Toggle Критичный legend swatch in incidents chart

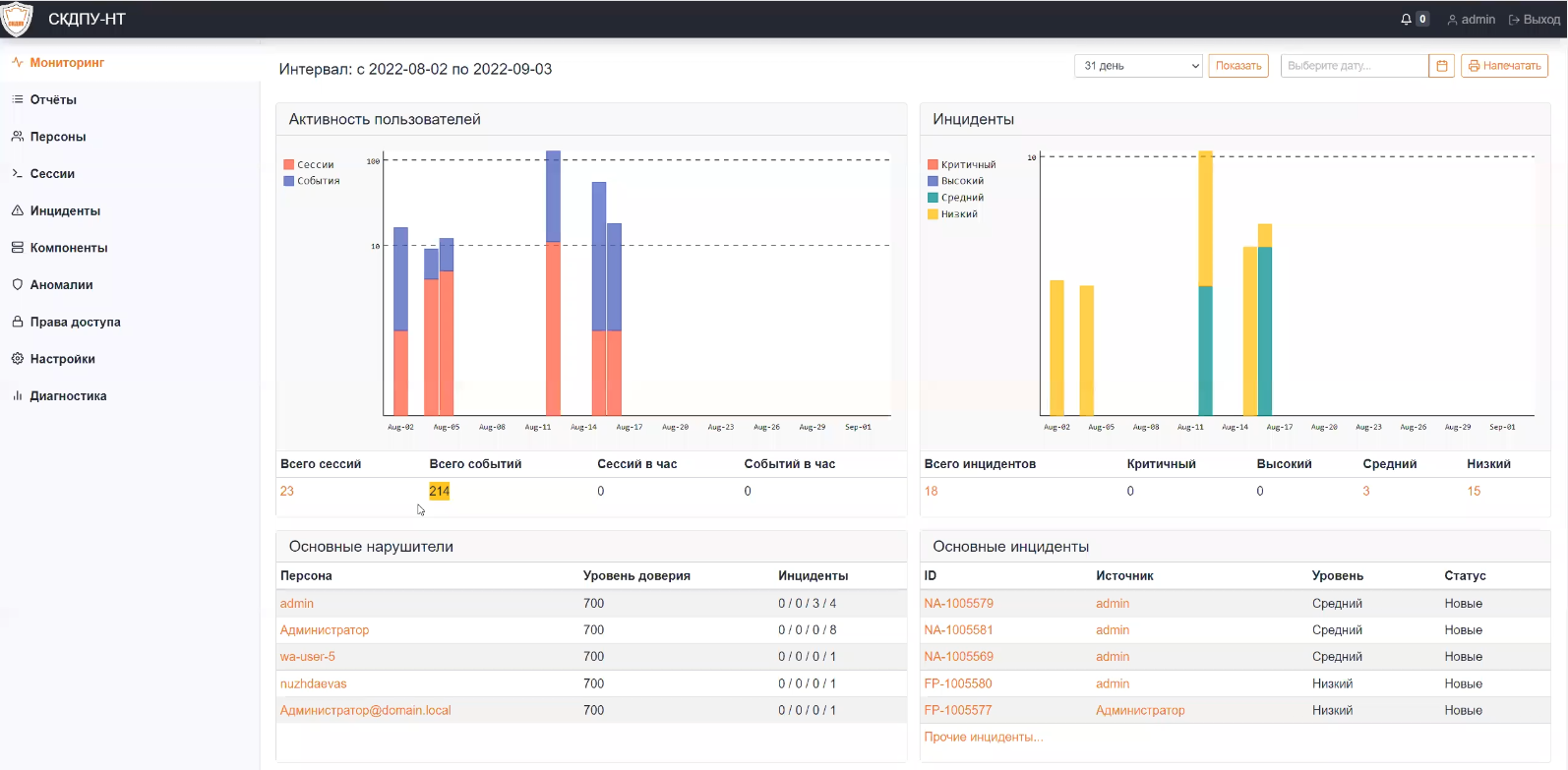pyautogui.click(x=933, y=164)
